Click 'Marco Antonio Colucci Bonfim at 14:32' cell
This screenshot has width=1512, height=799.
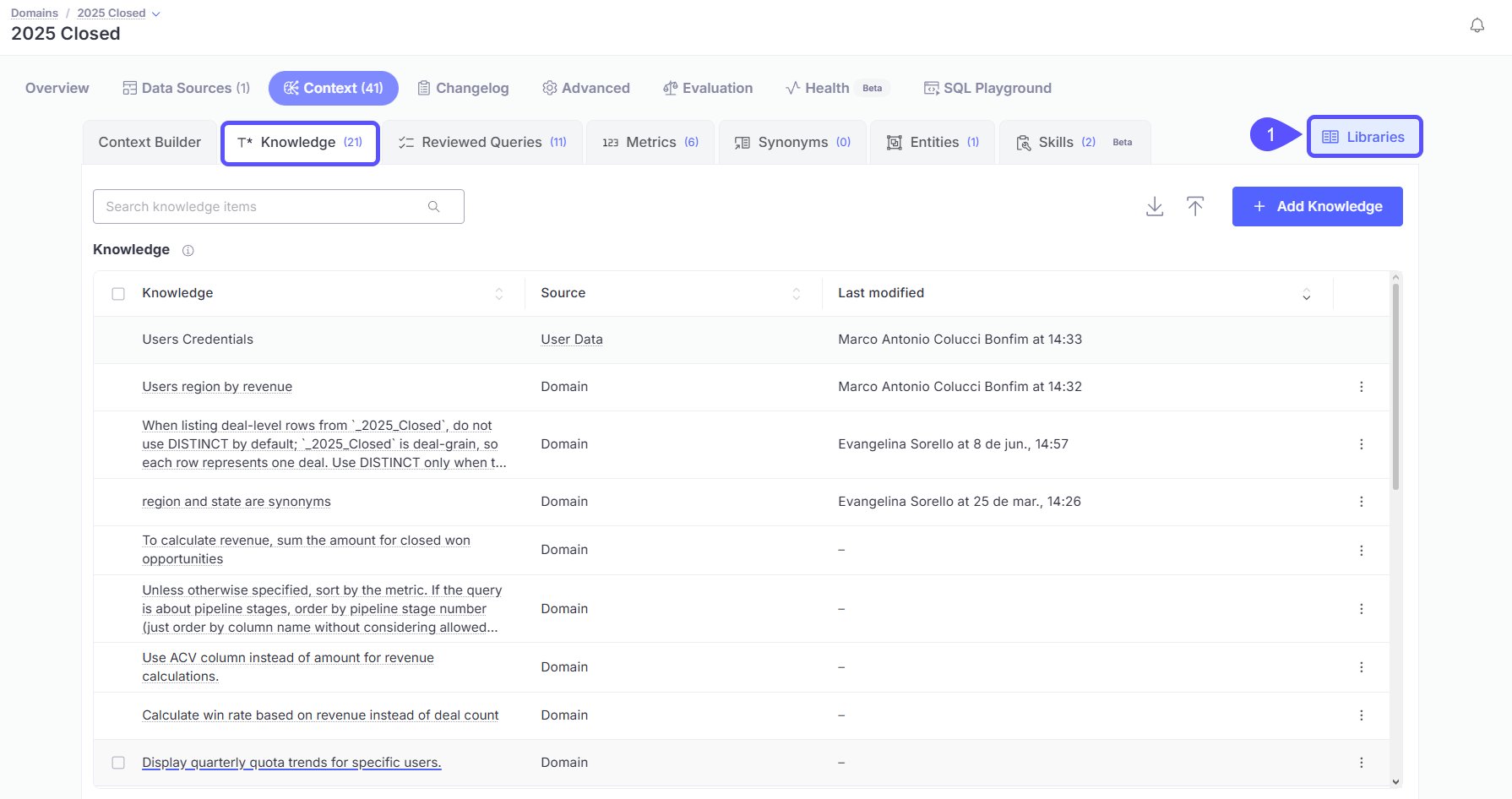[x=960, y=387]
